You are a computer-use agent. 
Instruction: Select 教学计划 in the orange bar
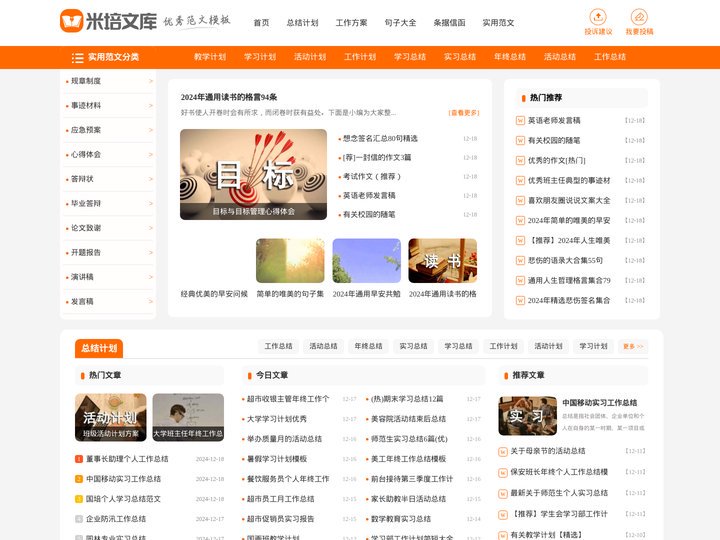point(210,57)
